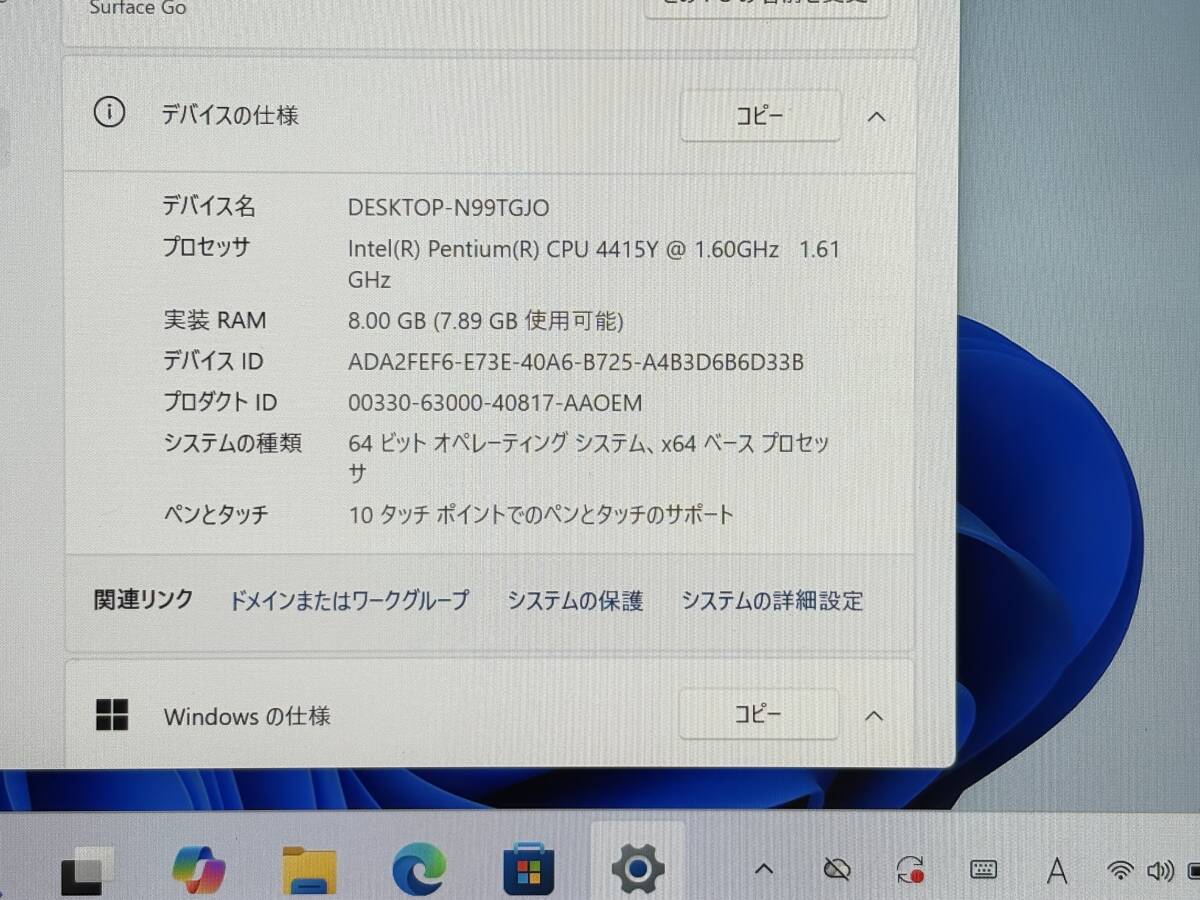Collapse the デバイスの仕様 section chevron
This screenshot has width=1200, height=900.
pos(876,116)
